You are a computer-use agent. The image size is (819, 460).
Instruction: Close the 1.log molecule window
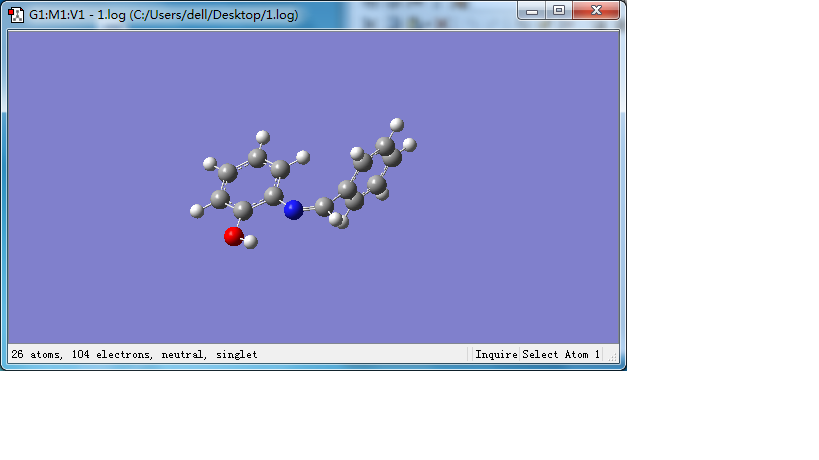point(596,10)
